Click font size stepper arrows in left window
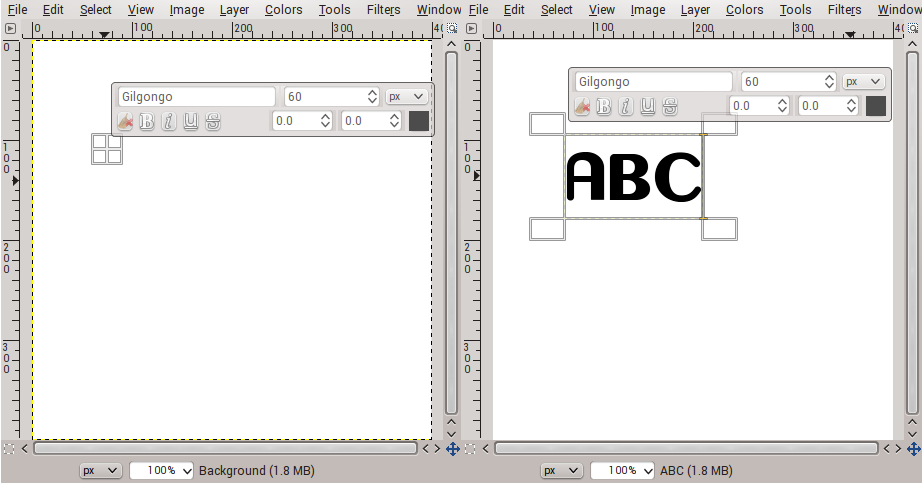 (372, 96)
